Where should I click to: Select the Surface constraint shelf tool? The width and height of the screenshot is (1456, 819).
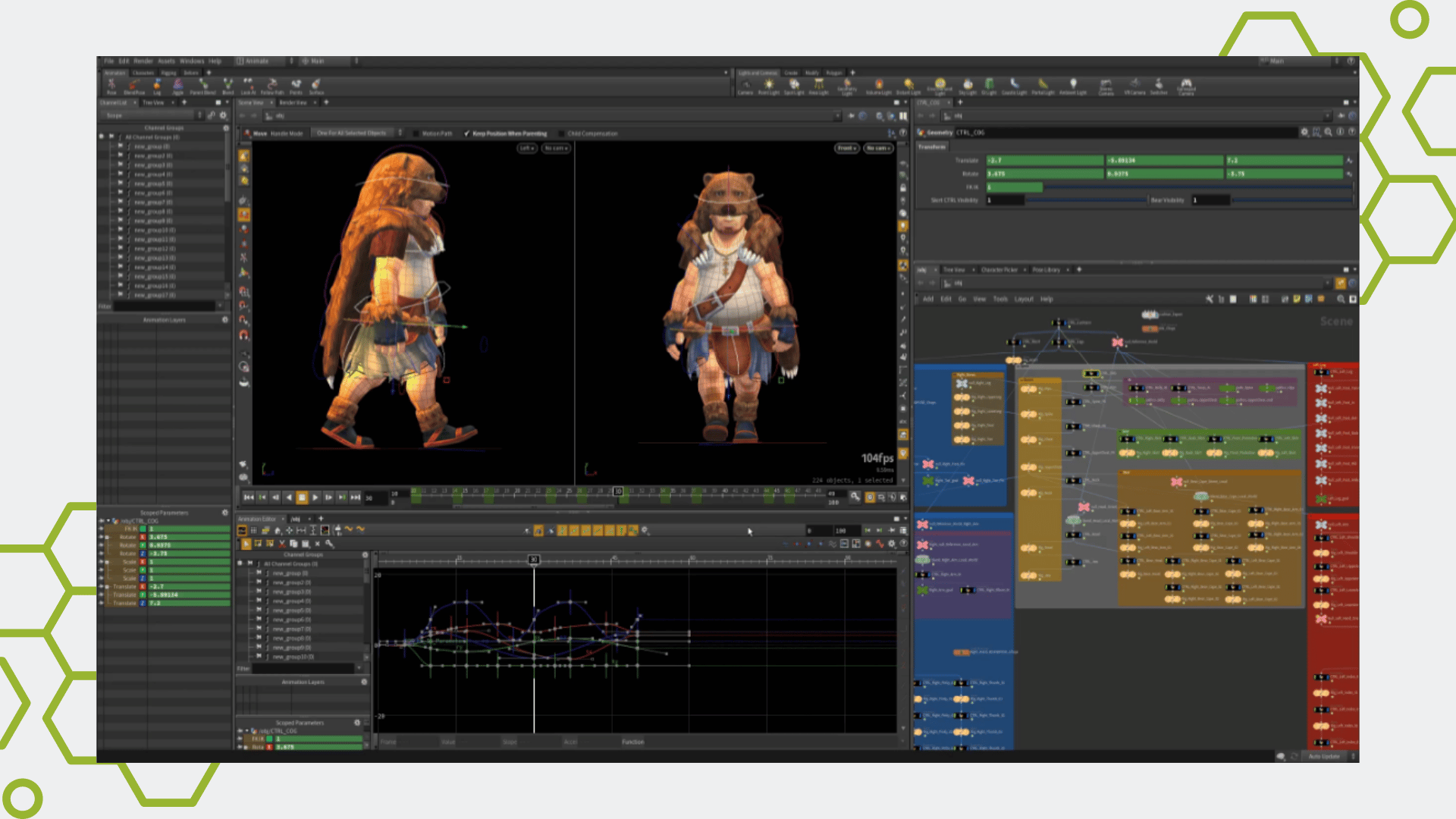point(316,86)
